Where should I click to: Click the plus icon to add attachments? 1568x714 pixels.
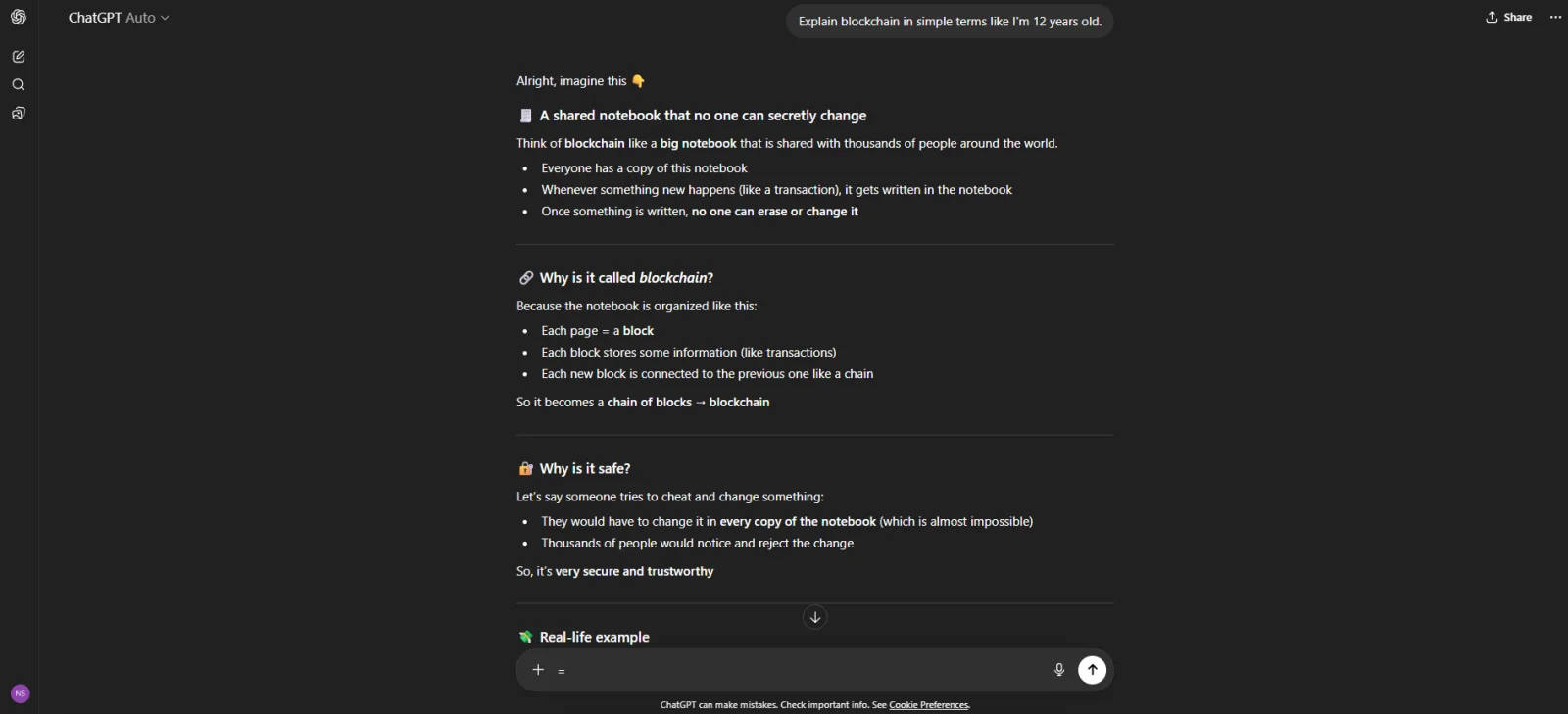(538, 670)
